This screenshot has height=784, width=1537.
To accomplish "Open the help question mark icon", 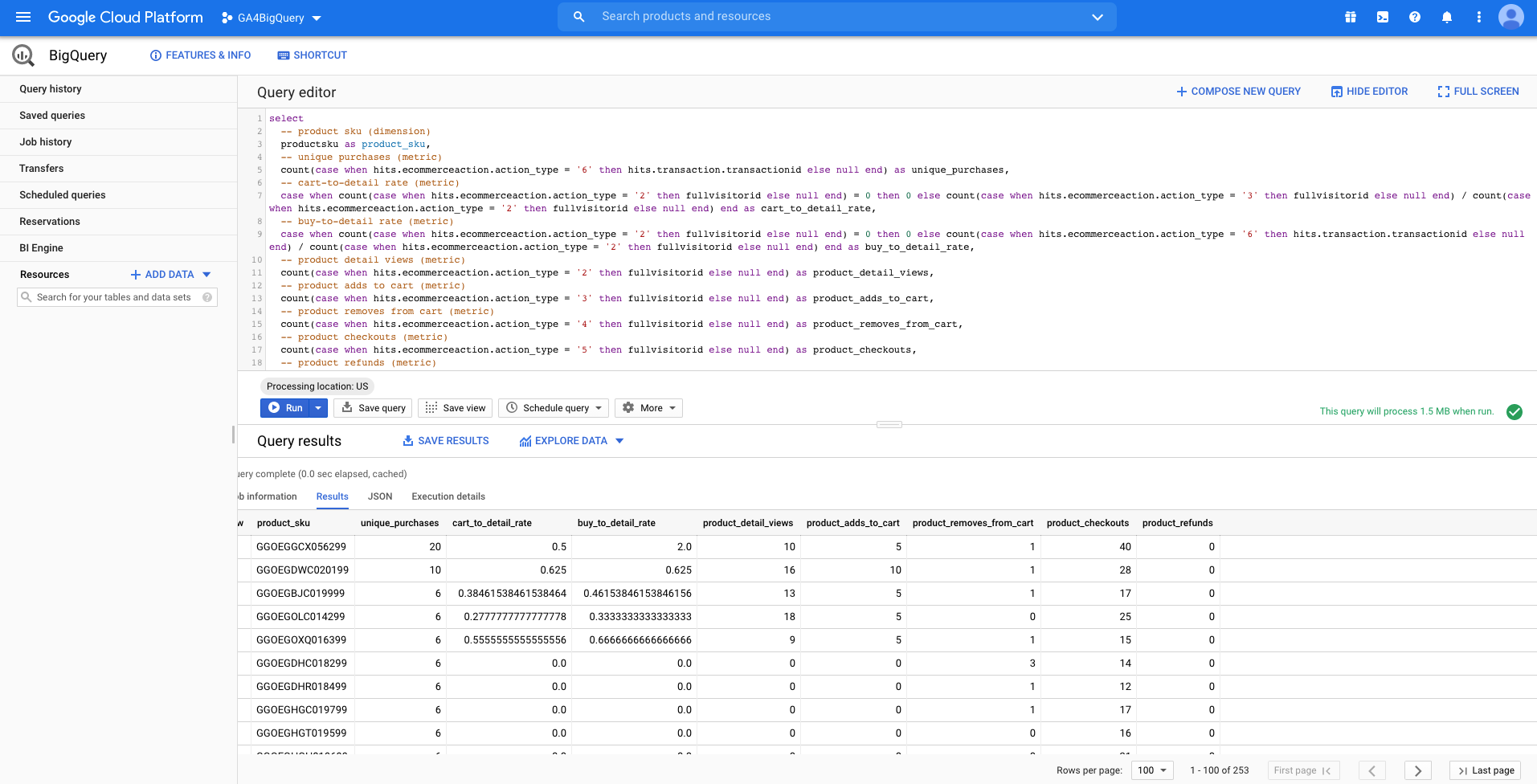I will point(1415,17).
